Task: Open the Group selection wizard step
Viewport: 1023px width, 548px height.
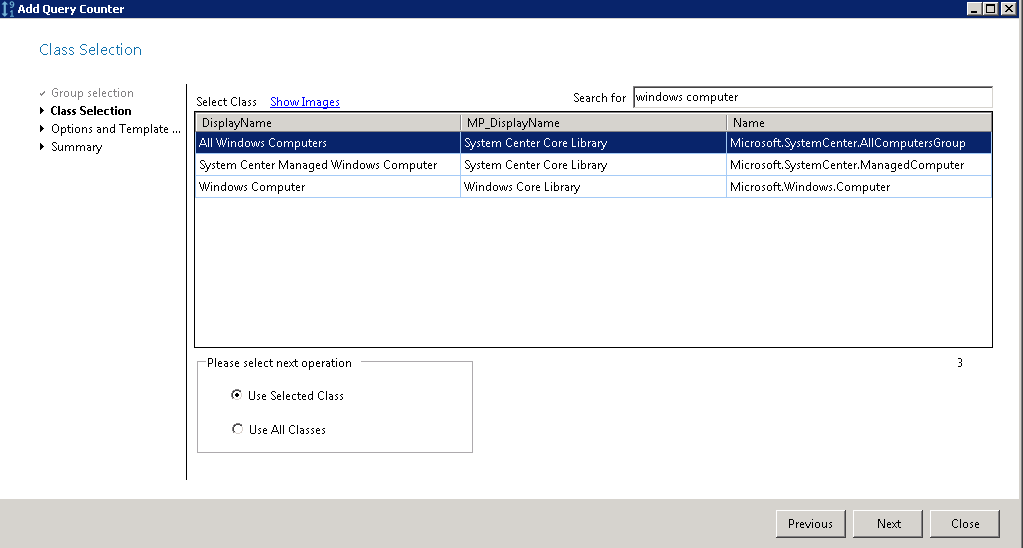Action: pyautogui.click(x=91, y=93)
